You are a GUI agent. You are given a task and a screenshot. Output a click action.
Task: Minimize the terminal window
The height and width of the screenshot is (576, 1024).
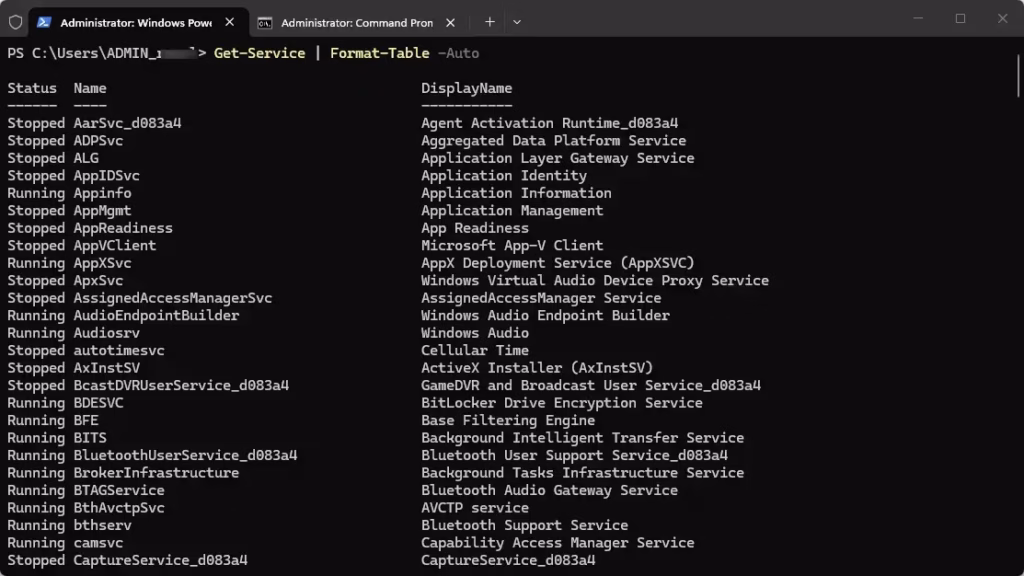(918, 18)
